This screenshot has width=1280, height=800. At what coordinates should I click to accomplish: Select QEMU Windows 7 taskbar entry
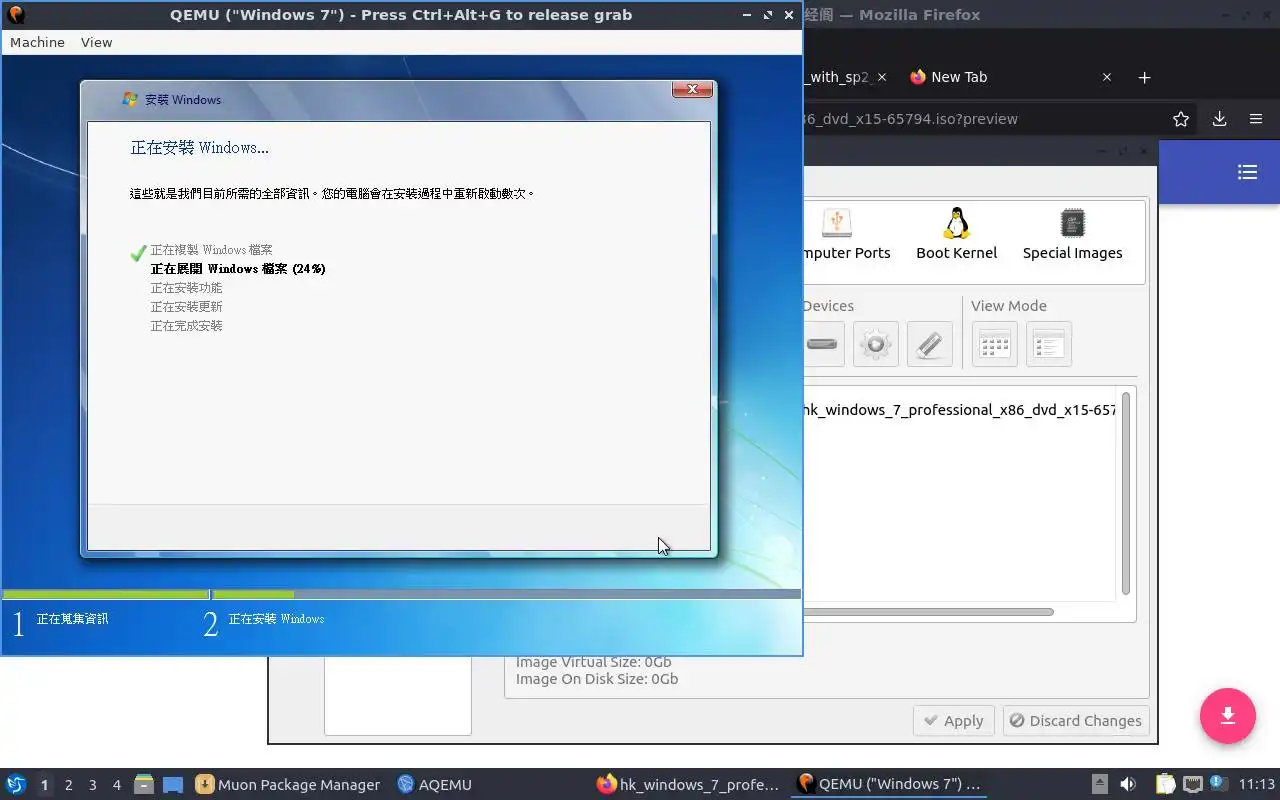coord(888,785)
